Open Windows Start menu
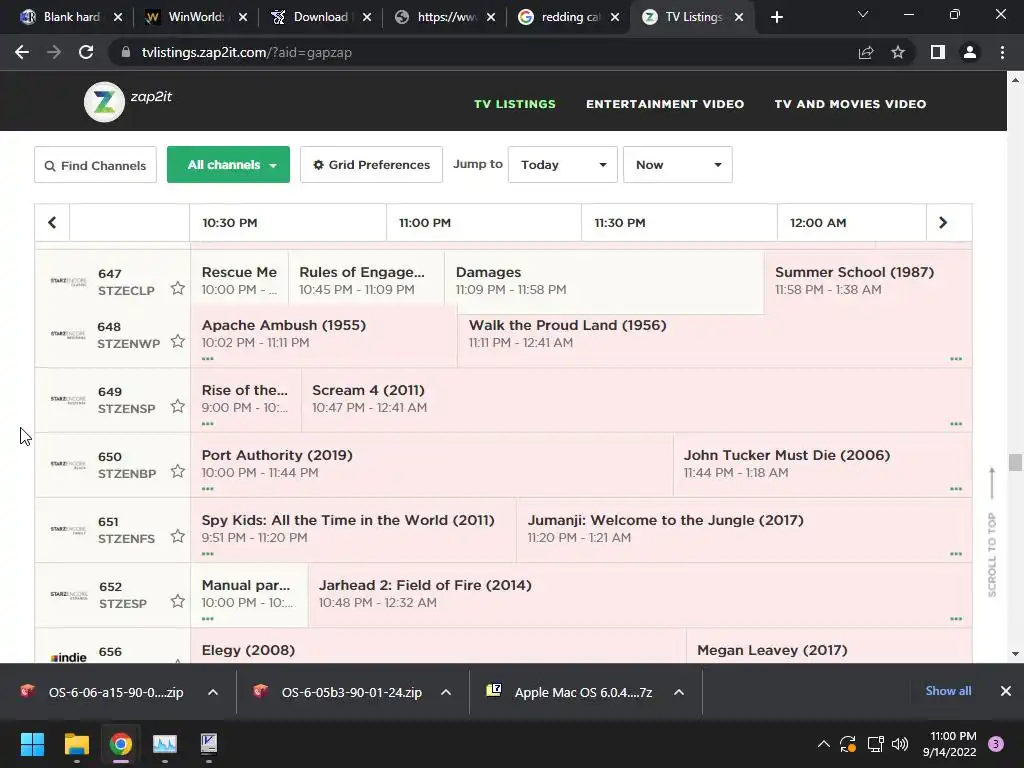1024x768 pixels. [x=32, y=744]
